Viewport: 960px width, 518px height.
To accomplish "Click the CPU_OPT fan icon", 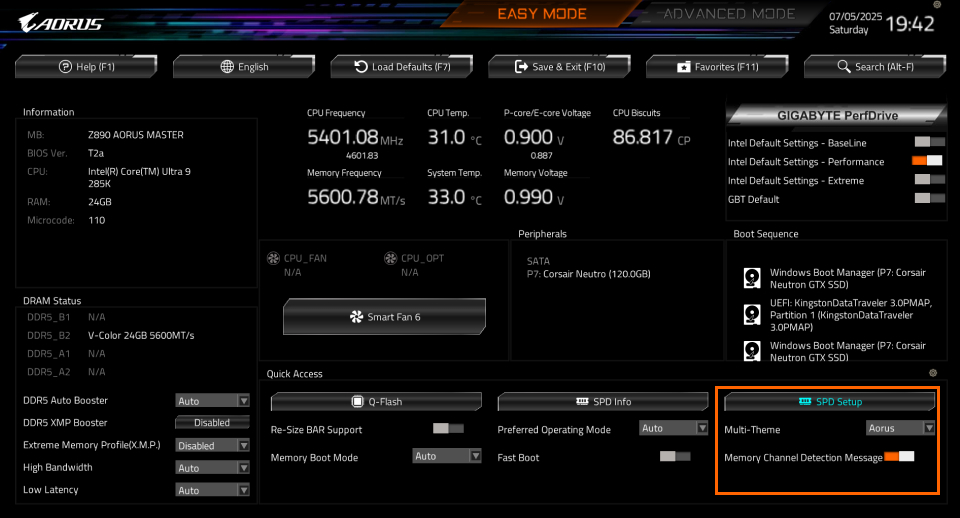I will click(x=391, y=258).
